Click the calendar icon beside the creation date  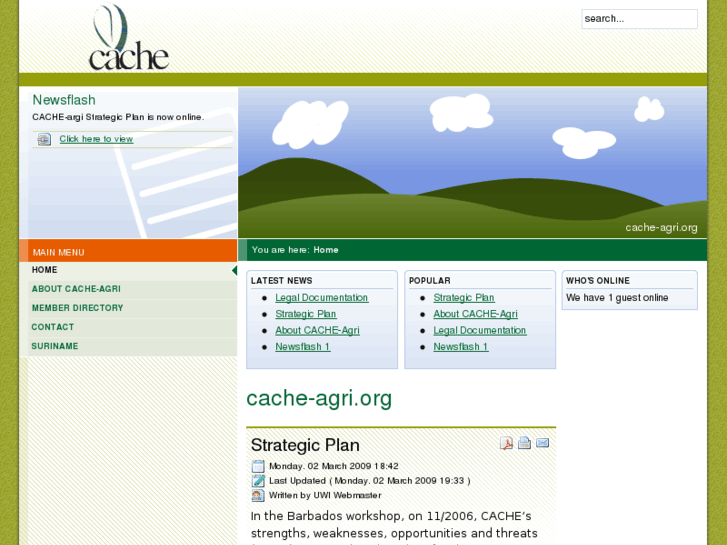click(258, 466)
